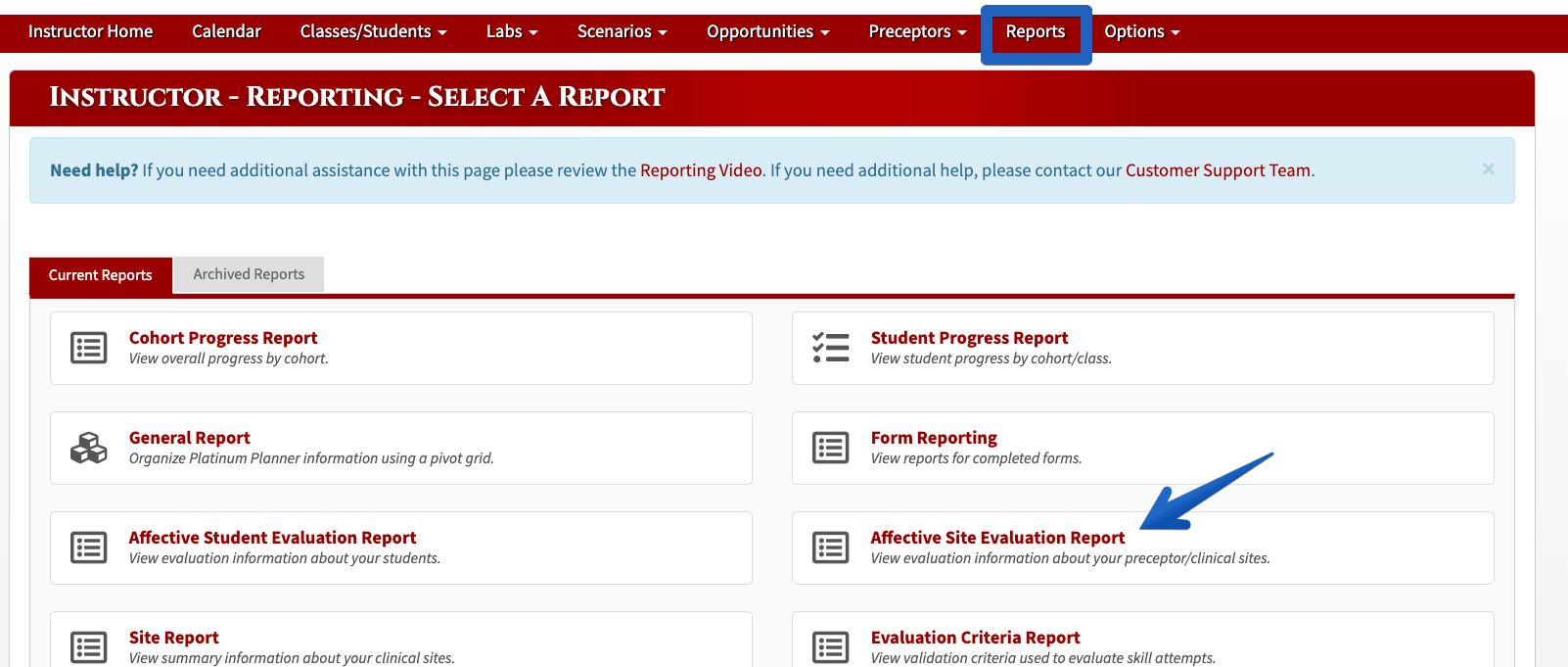Click the Form Reporting list icon
Image resolution: width=1568 pixels, height=667 pixels.
[831, 448]
